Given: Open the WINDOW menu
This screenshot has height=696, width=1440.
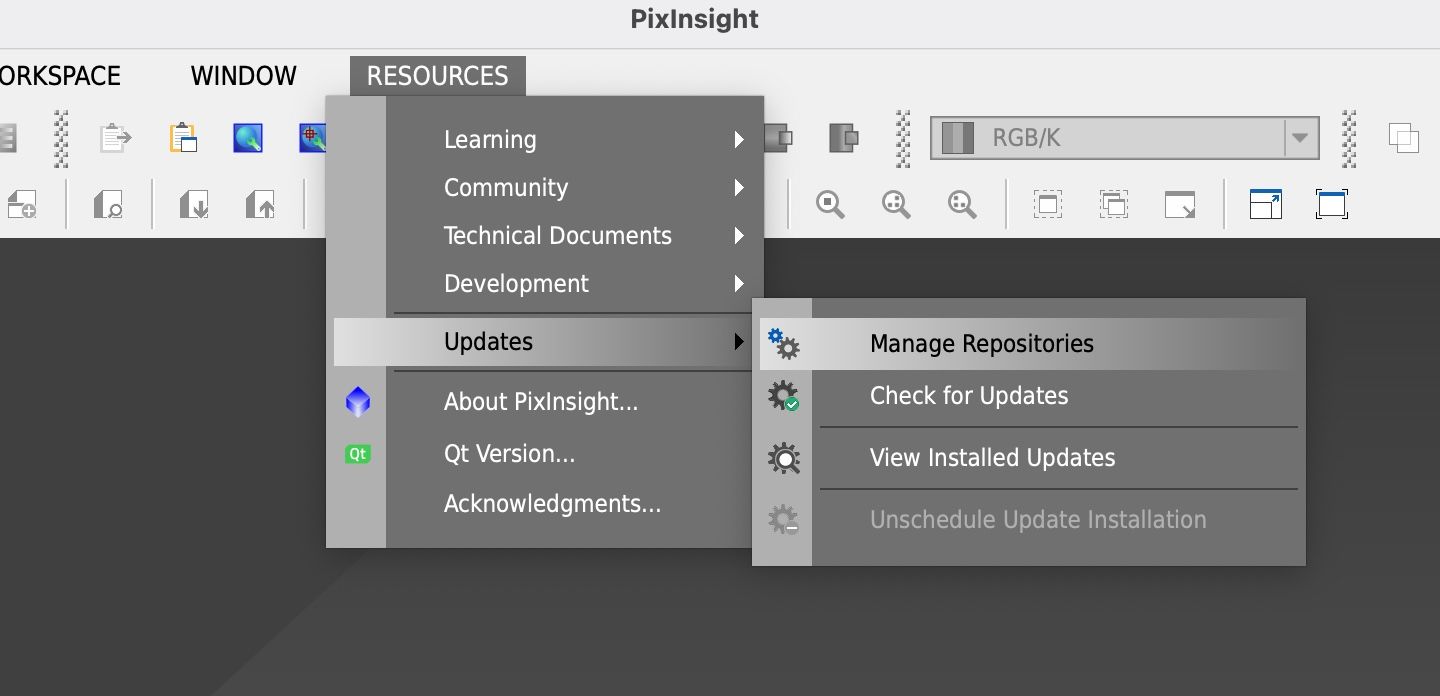Looking at the screenshot, I should [x=244, y=76].
